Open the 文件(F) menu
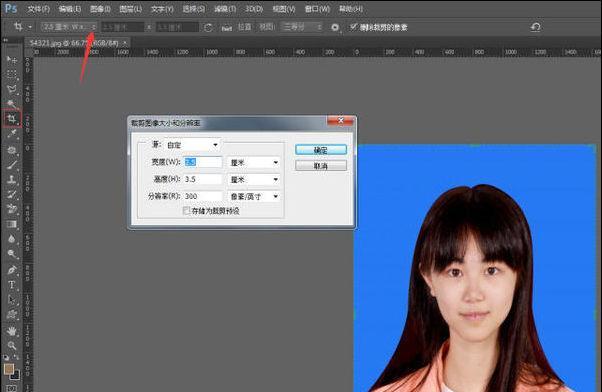Viewport: 602px width, 392px height. 38,9
